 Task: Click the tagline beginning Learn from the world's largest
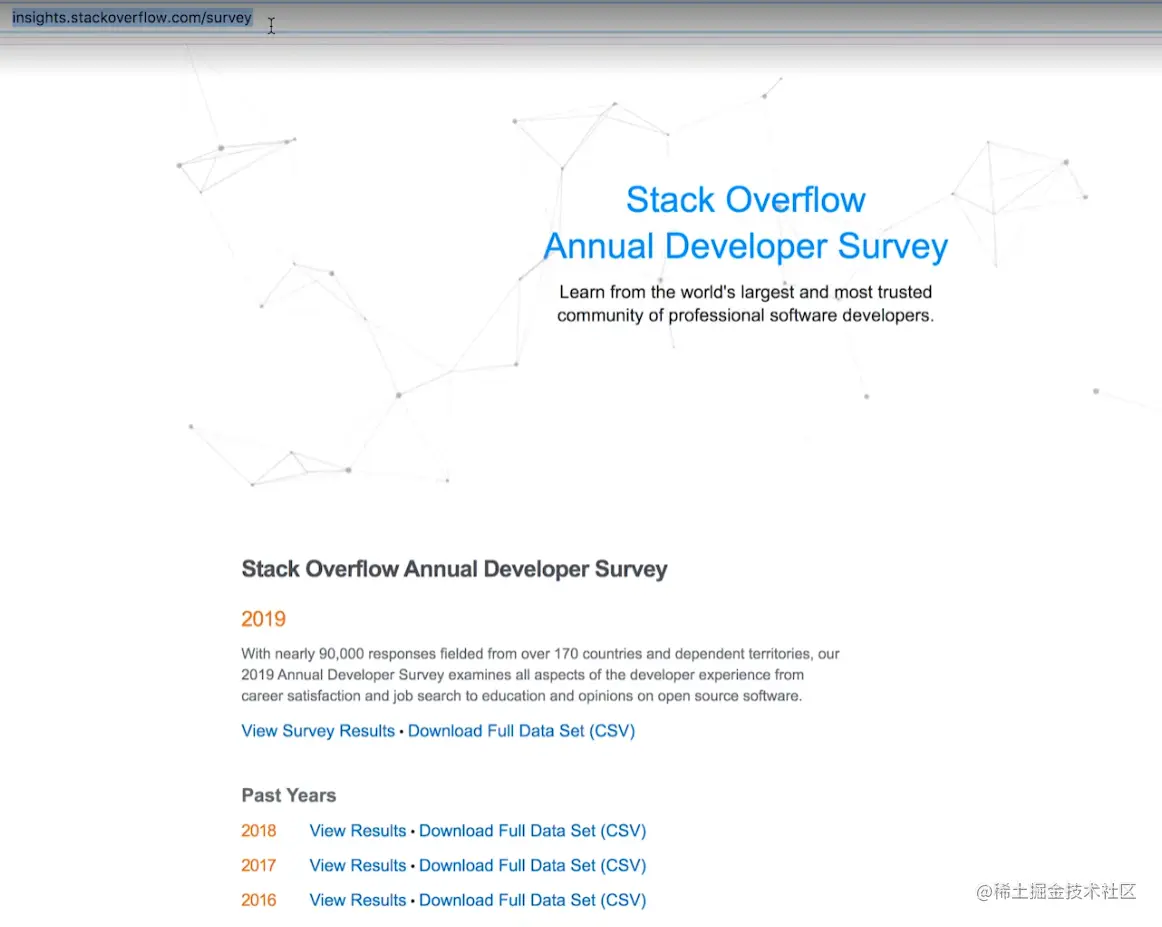(746, 304)
